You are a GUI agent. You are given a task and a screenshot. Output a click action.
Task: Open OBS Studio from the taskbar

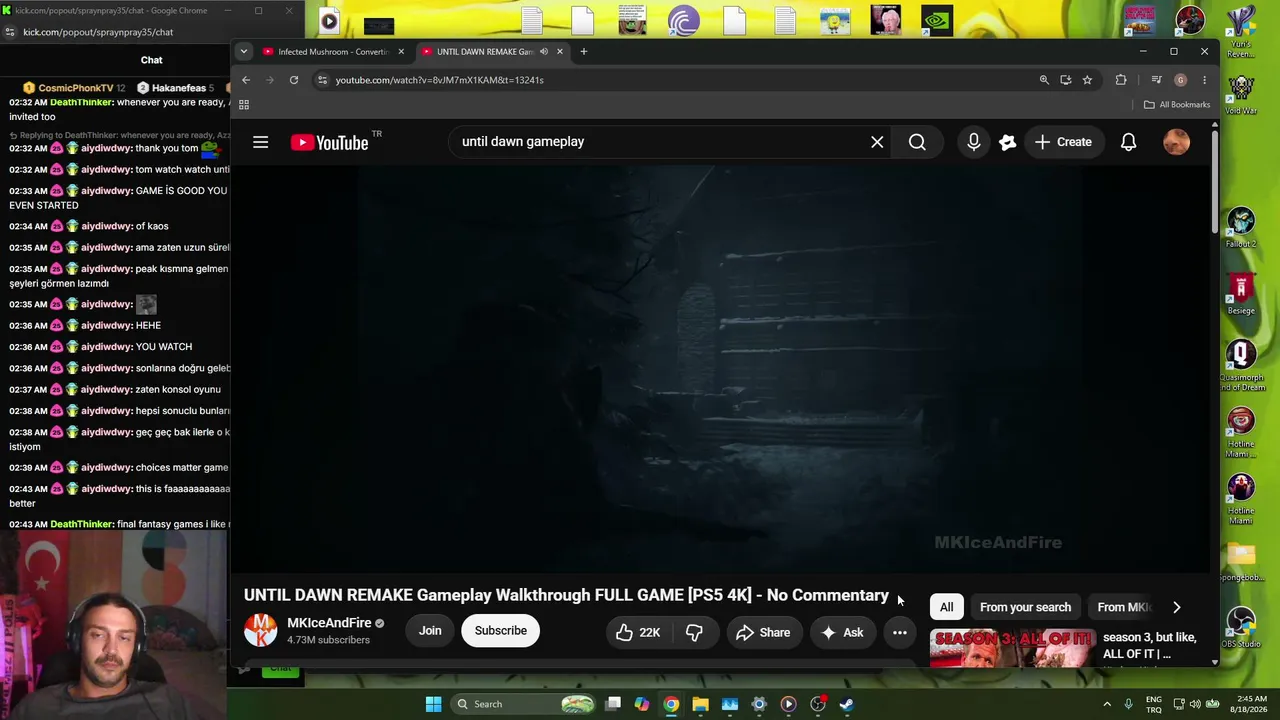click(x=817, y=704)
